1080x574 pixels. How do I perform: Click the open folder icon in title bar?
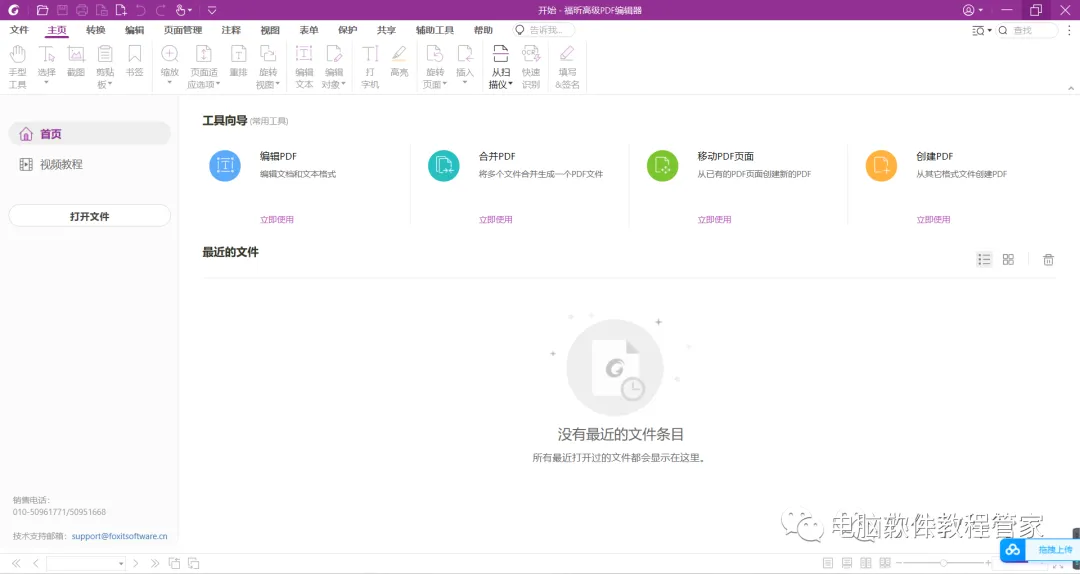tap(43, 10)
